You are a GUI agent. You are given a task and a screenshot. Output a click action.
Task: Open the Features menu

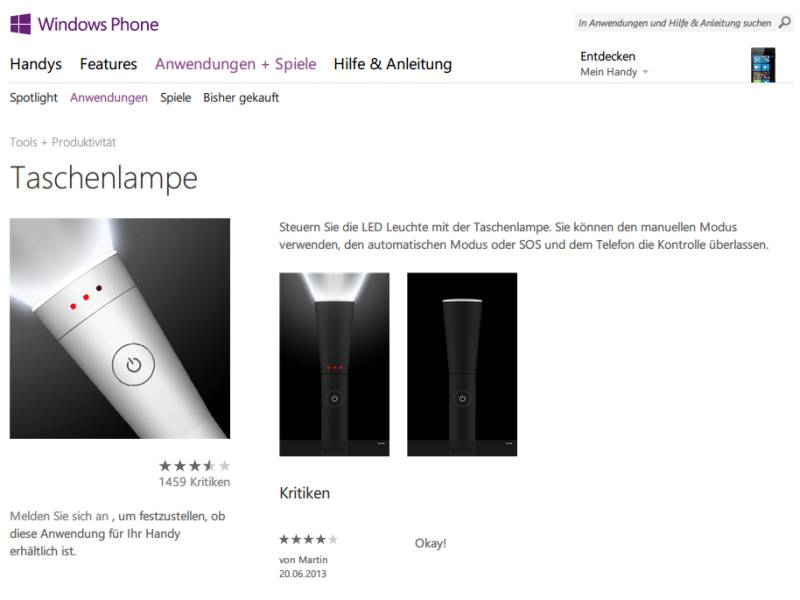108,64
